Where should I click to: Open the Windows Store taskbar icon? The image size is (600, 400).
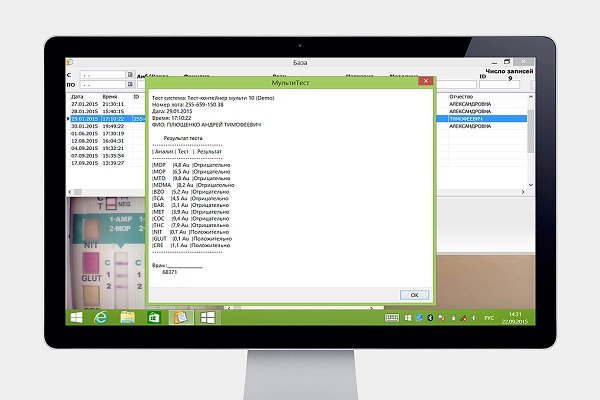point(154,318)
